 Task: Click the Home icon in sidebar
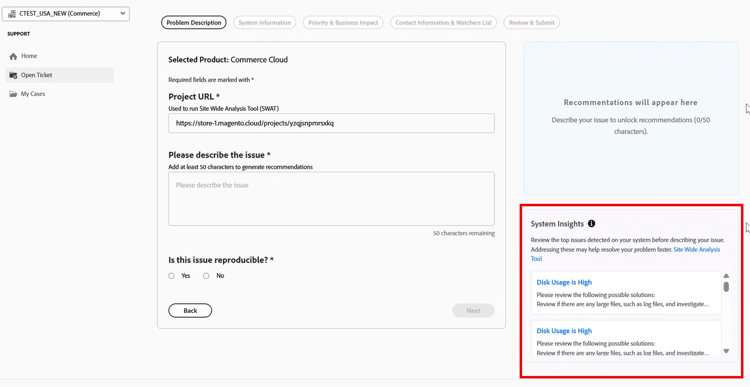coord(13,56)
